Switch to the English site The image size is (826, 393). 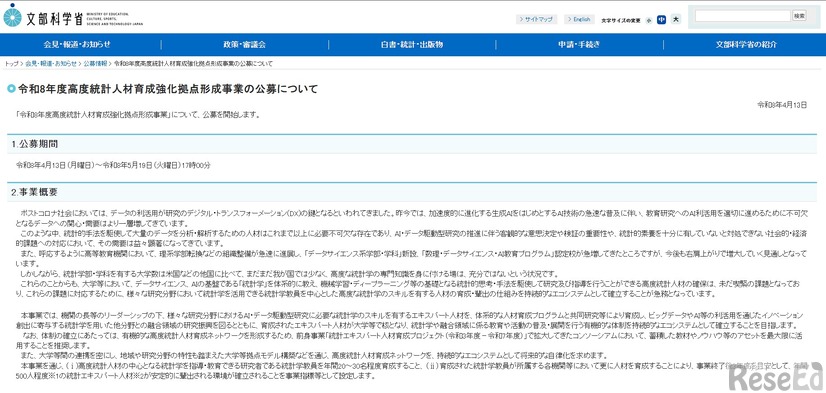click(x=579, y=19)
